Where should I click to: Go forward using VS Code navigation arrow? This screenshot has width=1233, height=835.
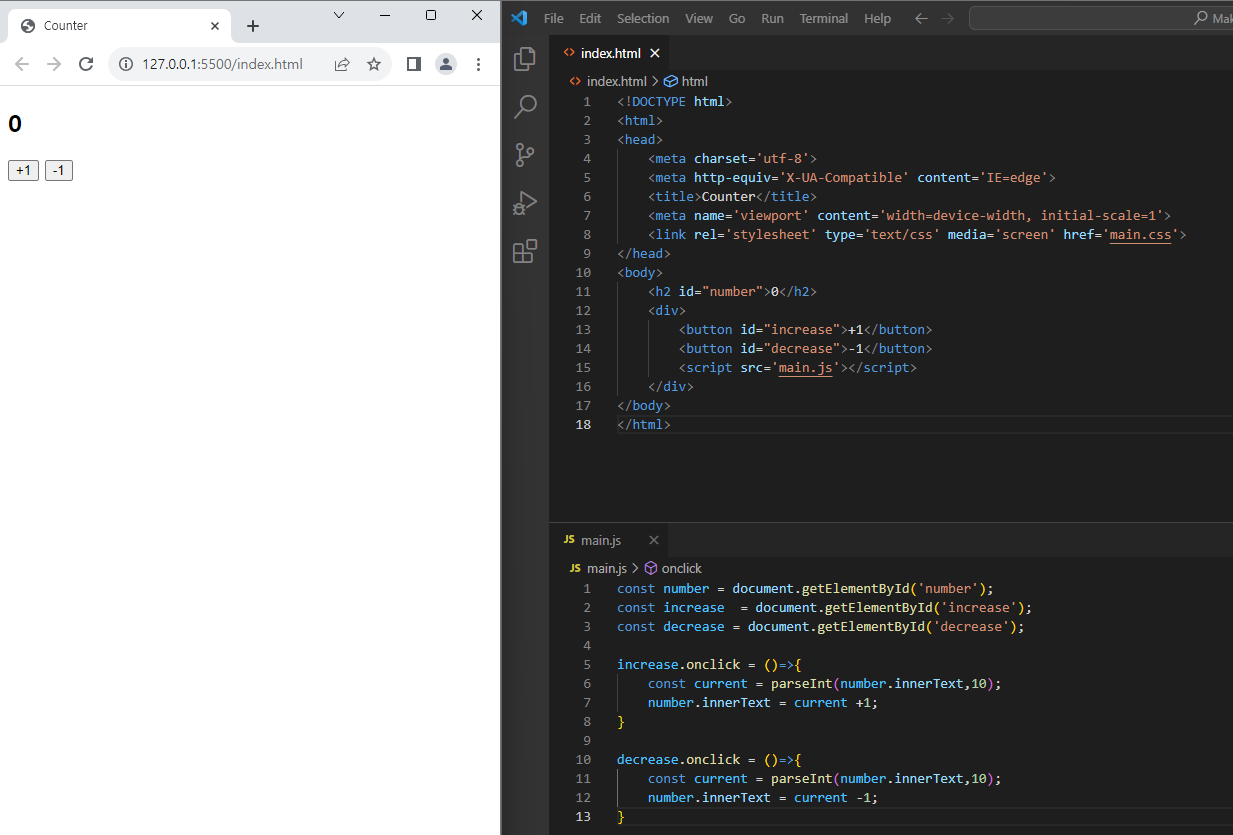947,18
